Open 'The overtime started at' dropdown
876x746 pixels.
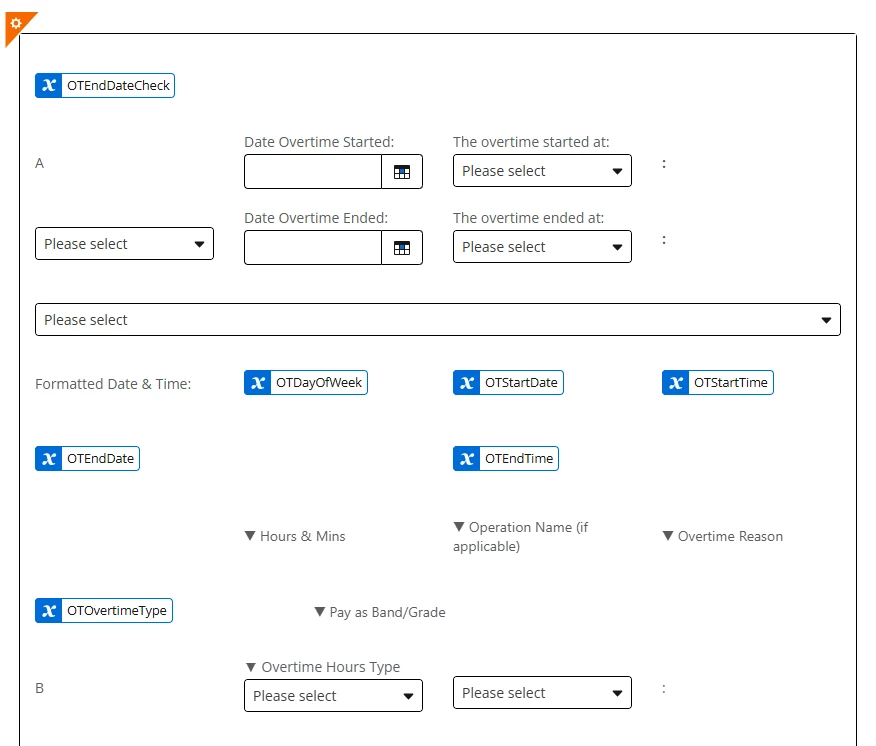542,170
